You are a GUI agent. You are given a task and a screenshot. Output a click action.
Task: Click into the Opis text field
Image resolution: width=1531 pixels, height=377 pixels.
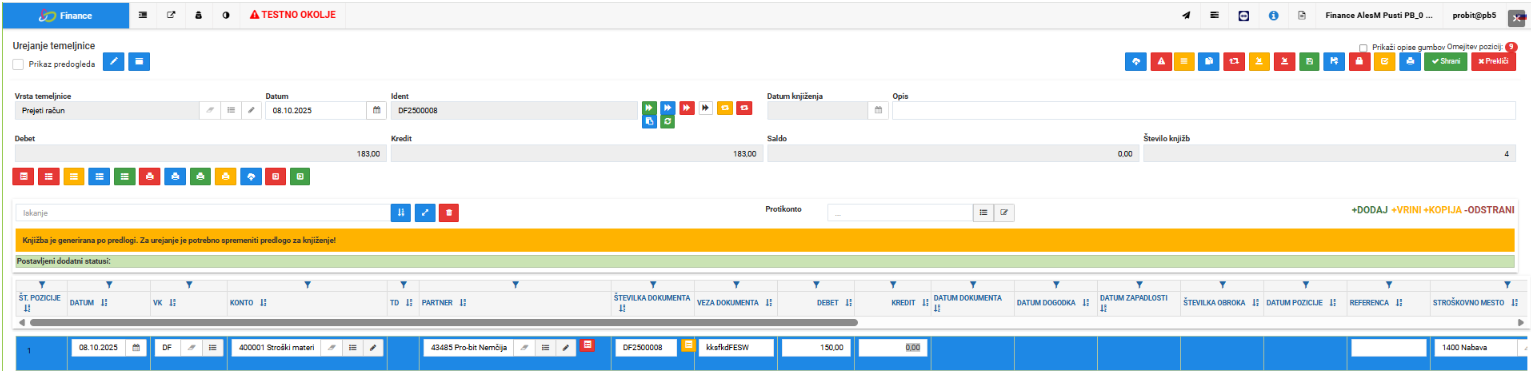[1204, 110]
